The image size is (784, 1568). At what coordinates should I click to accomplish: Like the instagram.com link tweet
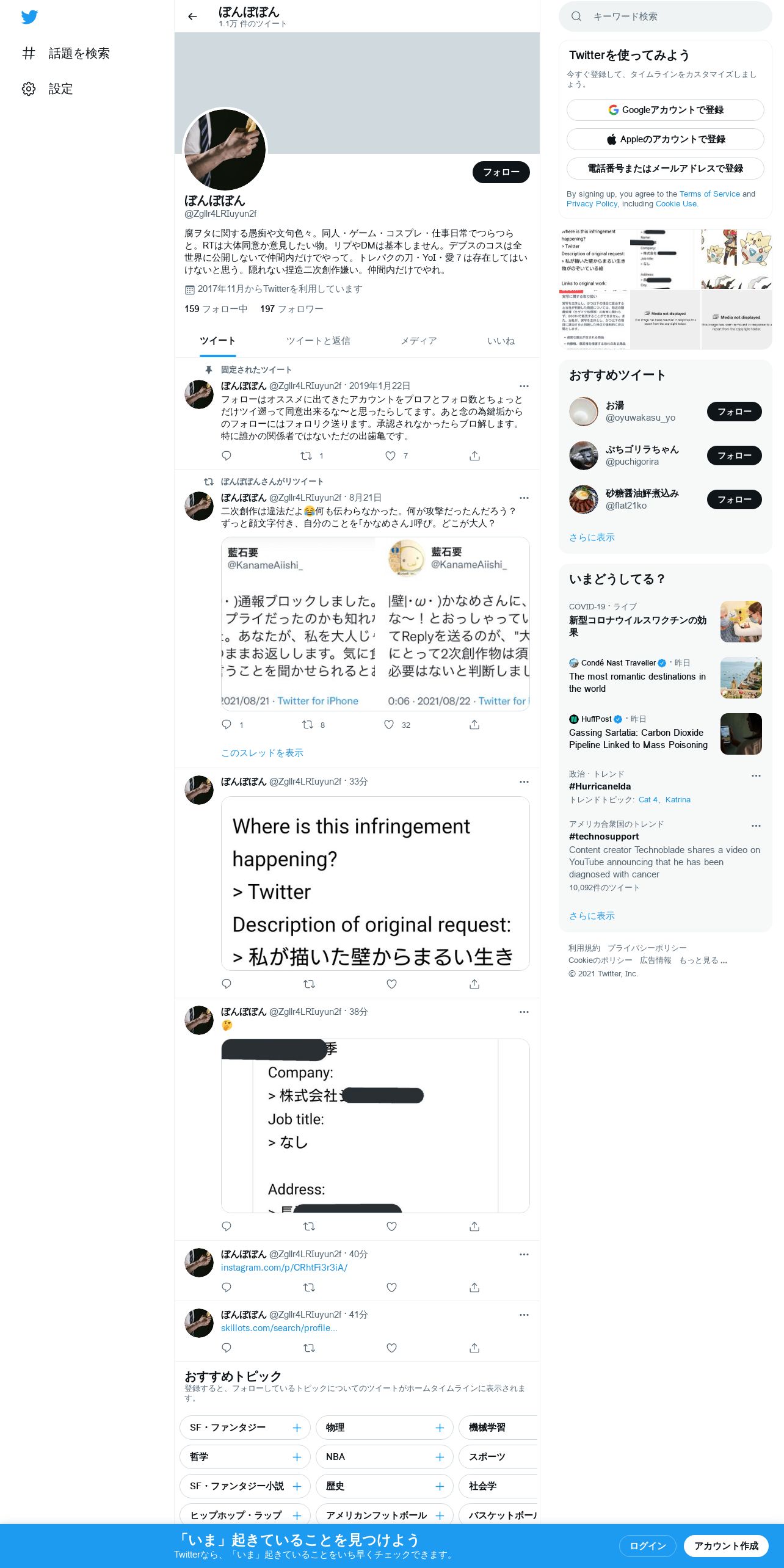pos(392,1287)
